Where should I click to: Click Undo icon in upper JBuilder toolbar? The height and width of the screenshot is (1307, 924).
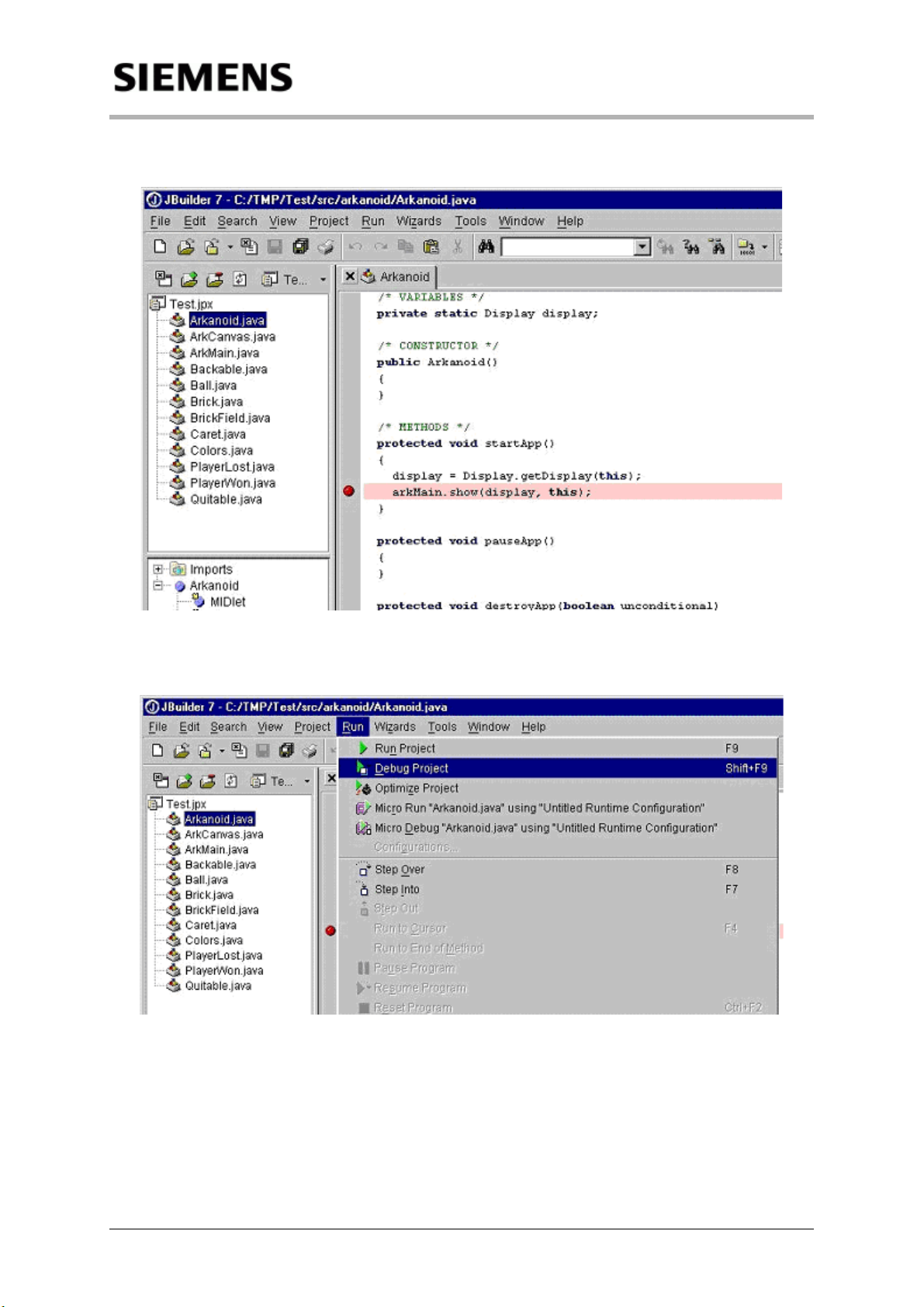click(355, 247)
